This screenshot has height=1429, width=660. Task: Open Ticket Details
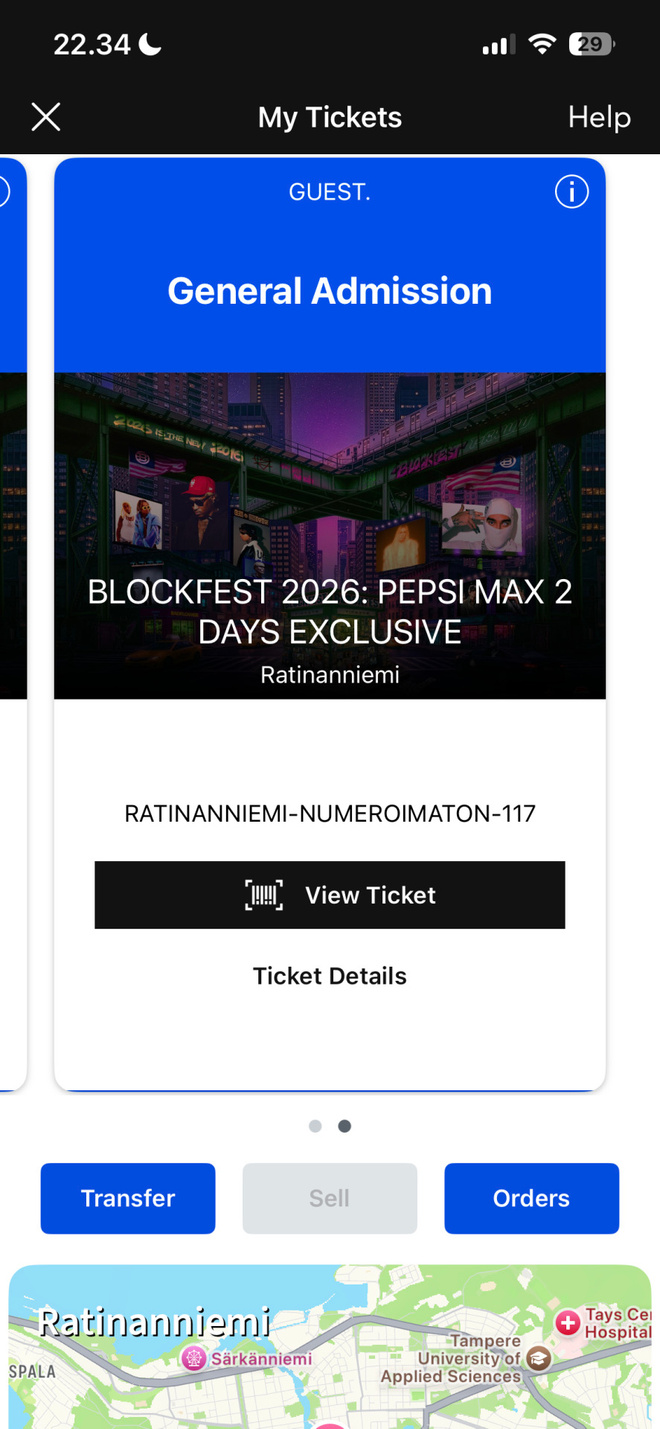[330, 976]
